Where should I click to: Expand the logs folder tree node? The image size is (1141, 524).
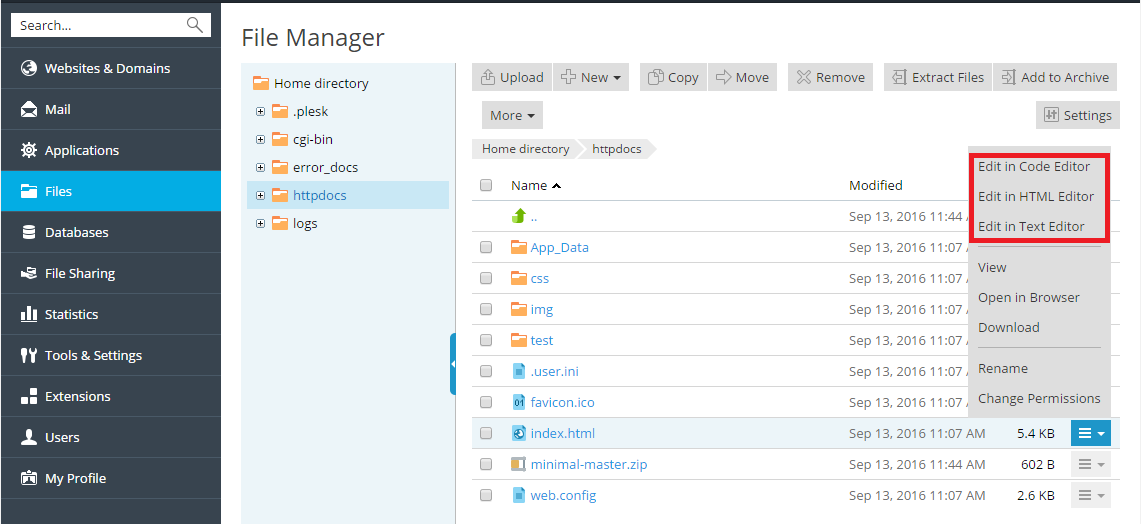click(261, 223)
